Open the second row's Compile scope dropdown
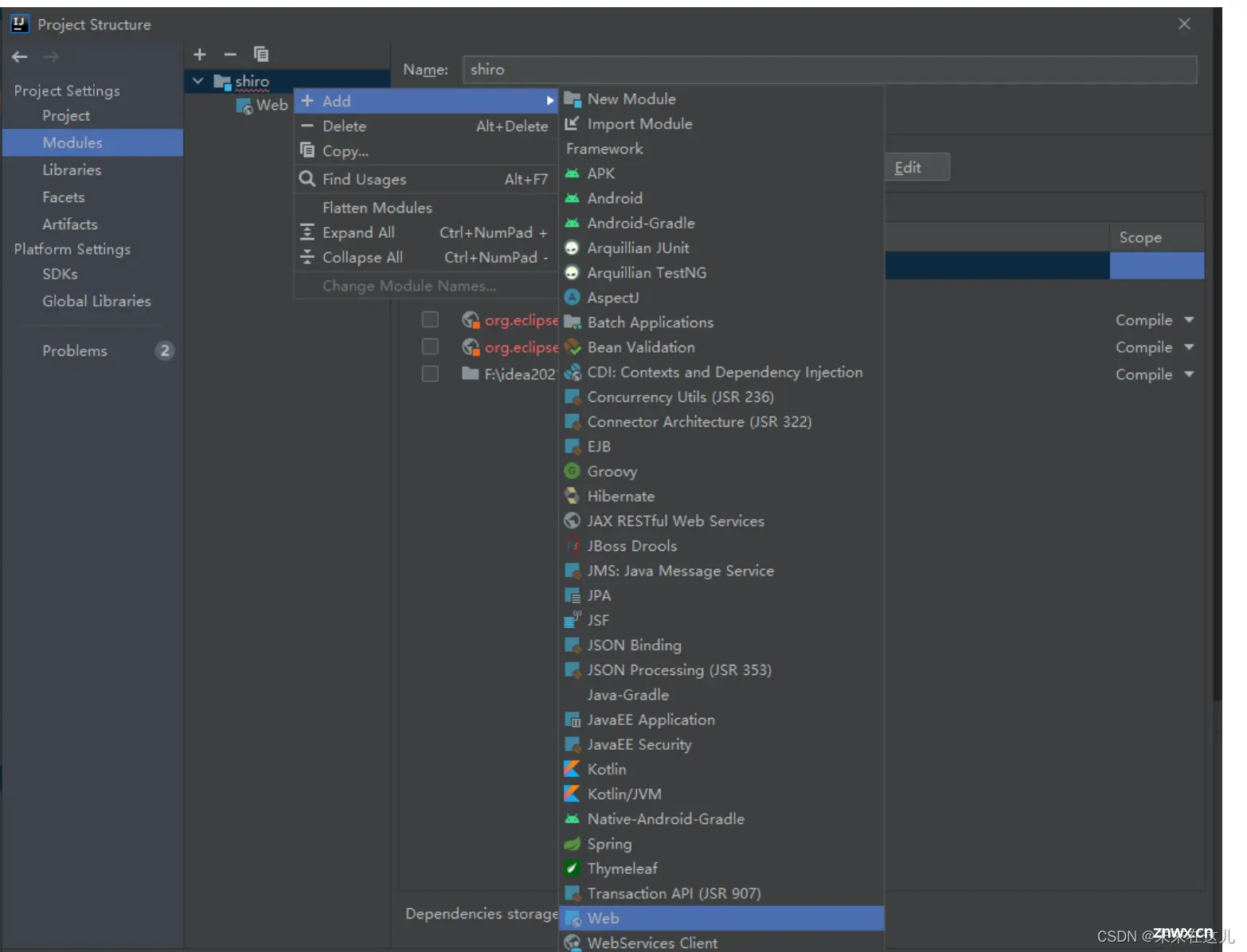Image resolution: width=1247 pixels, height=952 pixels. click(1189, 347)
